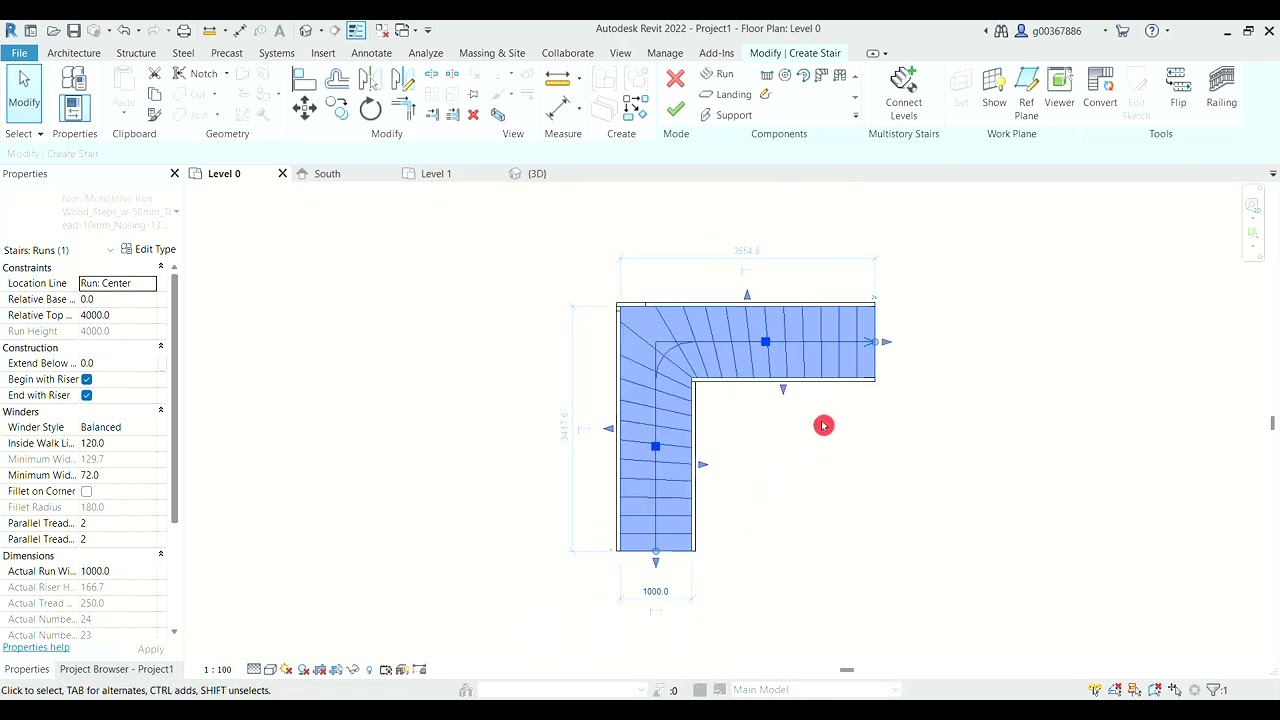Click the 1000.0 width dimension in the drawing
The image size is (1280, 720).
click(x=655, y=591)
